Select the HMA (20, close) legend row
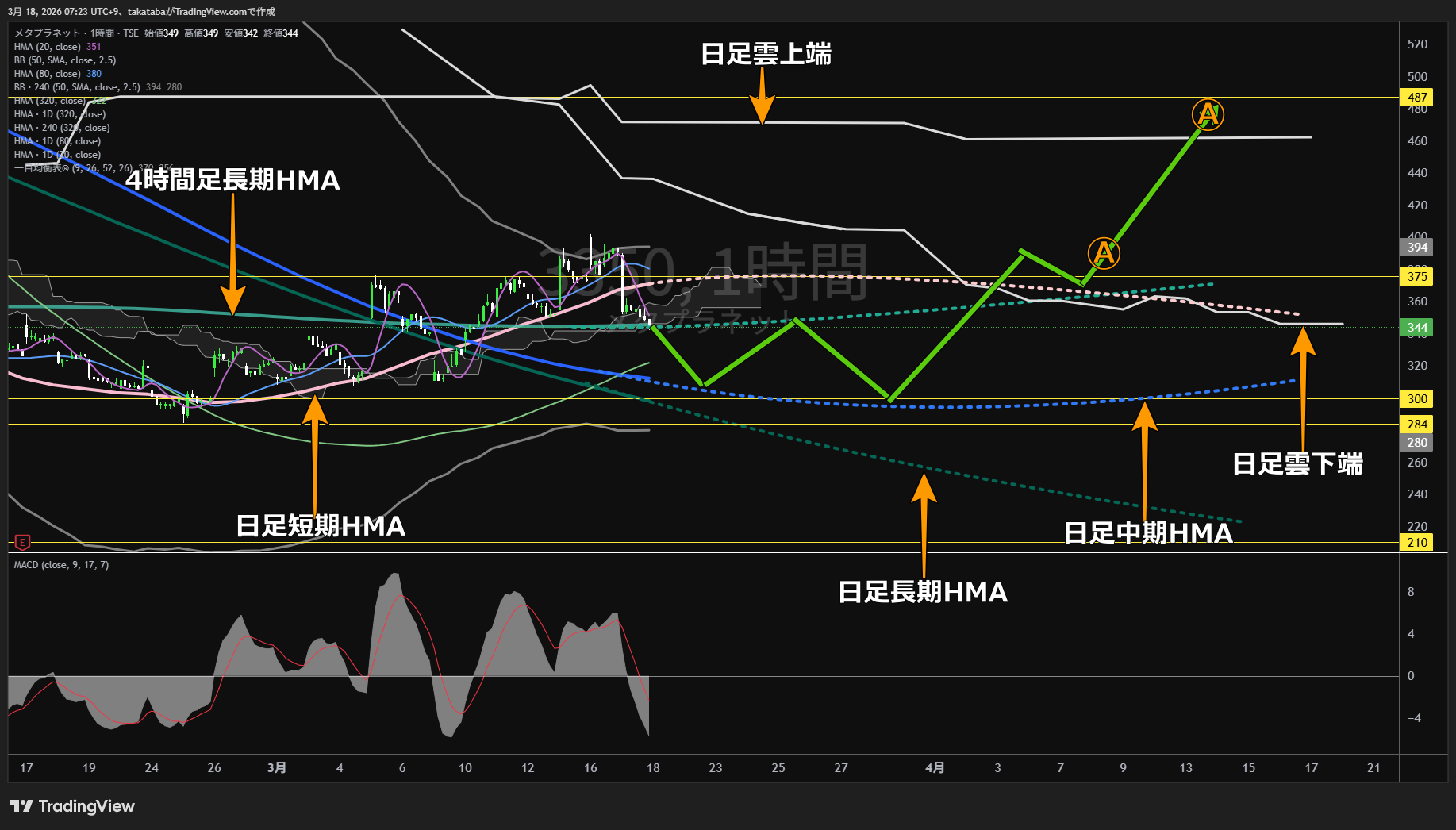The image size is (1456, 830). click(x=57, y=47)
